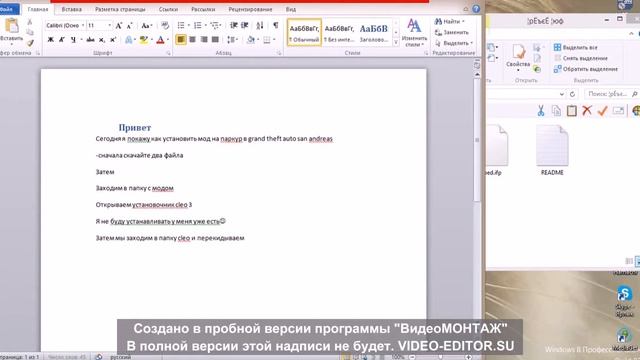Open the line spacing dropdown
This screenshot has width=640, height=360.
click(x=237, y=40)
